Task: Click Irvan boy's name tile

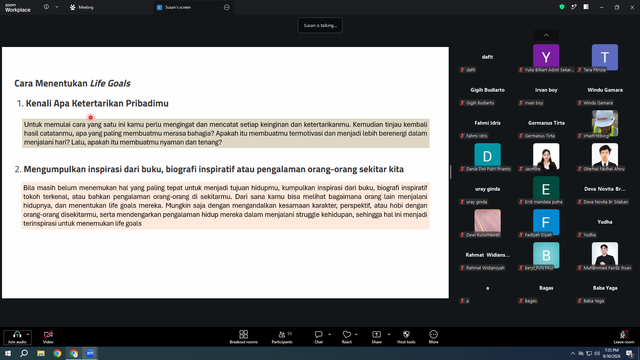Action: pyautogui.click(x=546, y=90)
